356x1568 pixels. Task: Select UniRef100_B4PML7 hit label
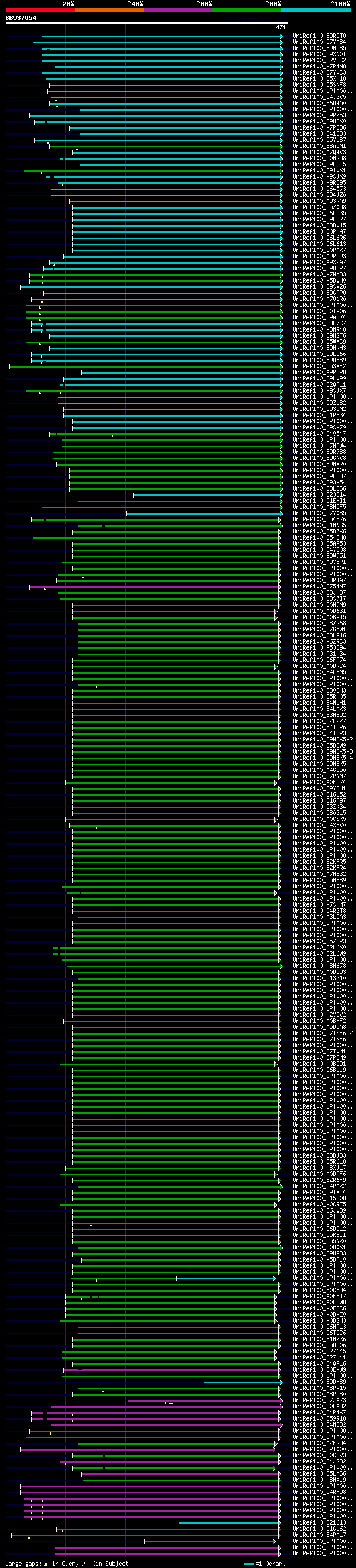pyautogui.click(x=319, y=1535)
